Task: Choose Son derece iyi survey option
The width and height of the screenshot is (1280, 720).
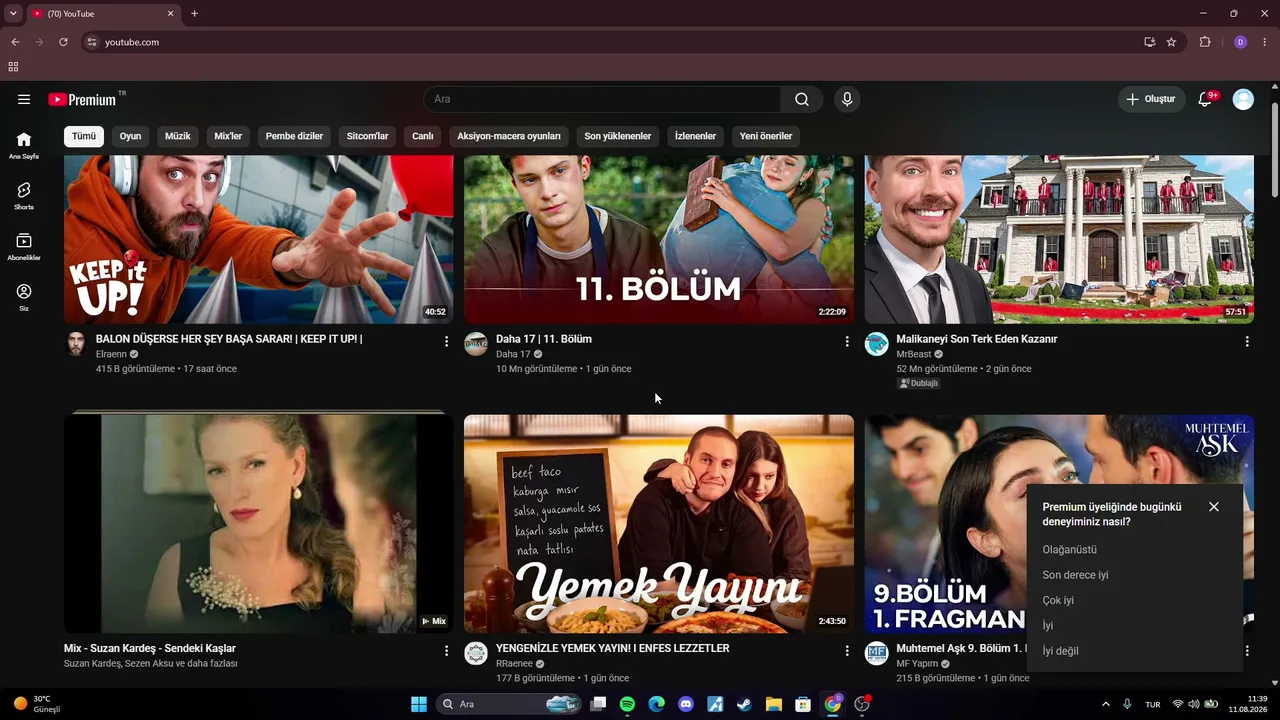Action: pos(1075,575)
